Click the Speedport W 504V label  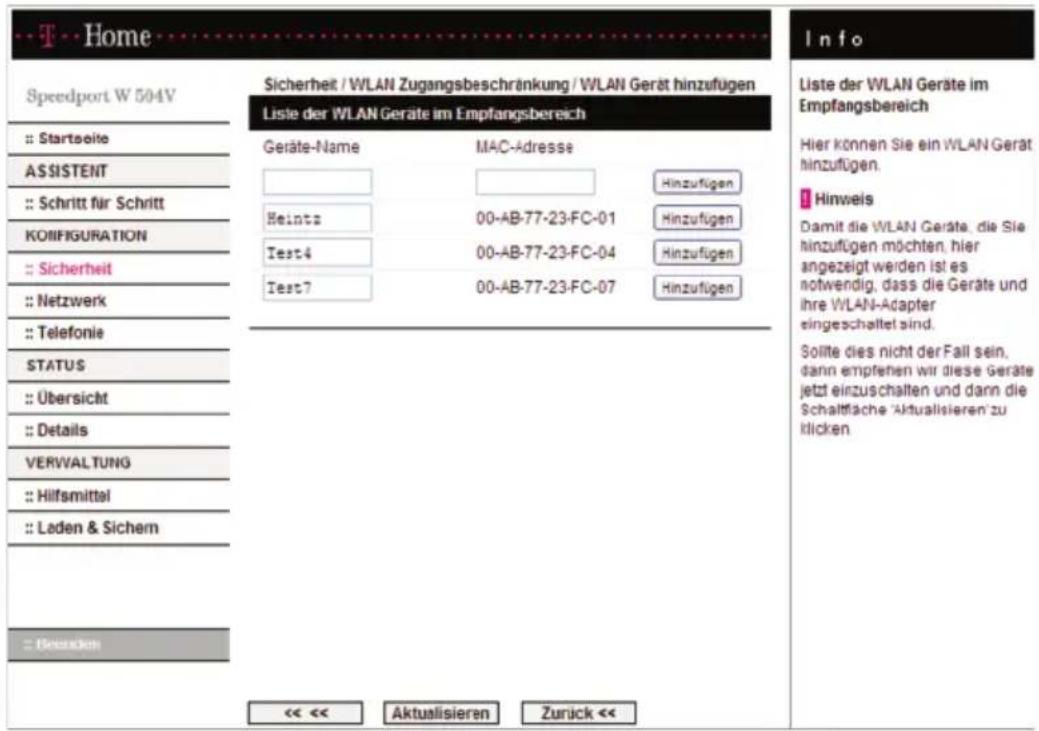pos(101,96)
